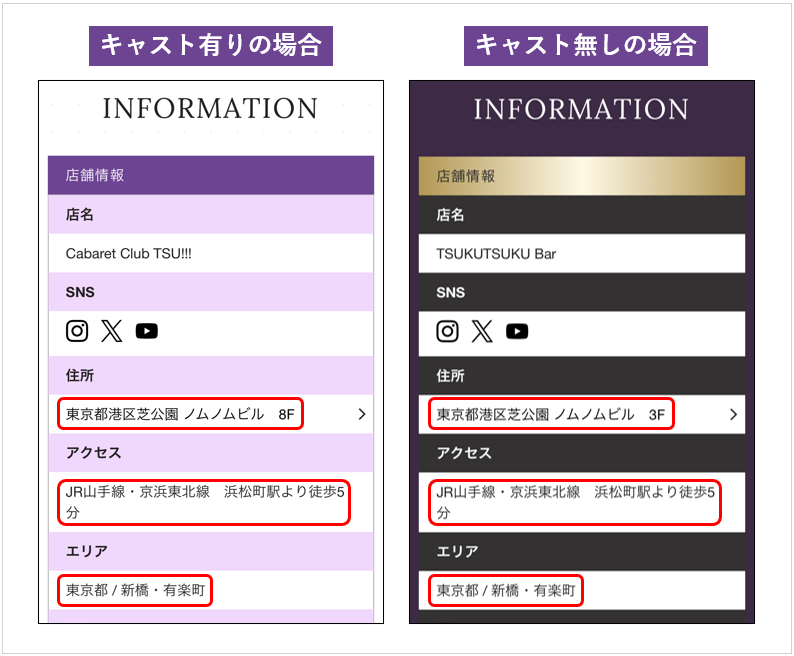
Task: Expand the 3F address row chevron
Action: pos(733,415)
